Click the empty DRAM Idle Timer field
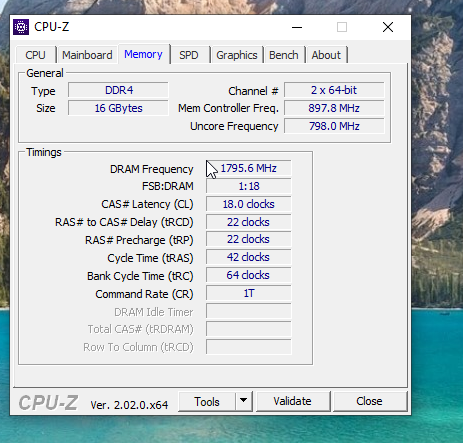 249,311
